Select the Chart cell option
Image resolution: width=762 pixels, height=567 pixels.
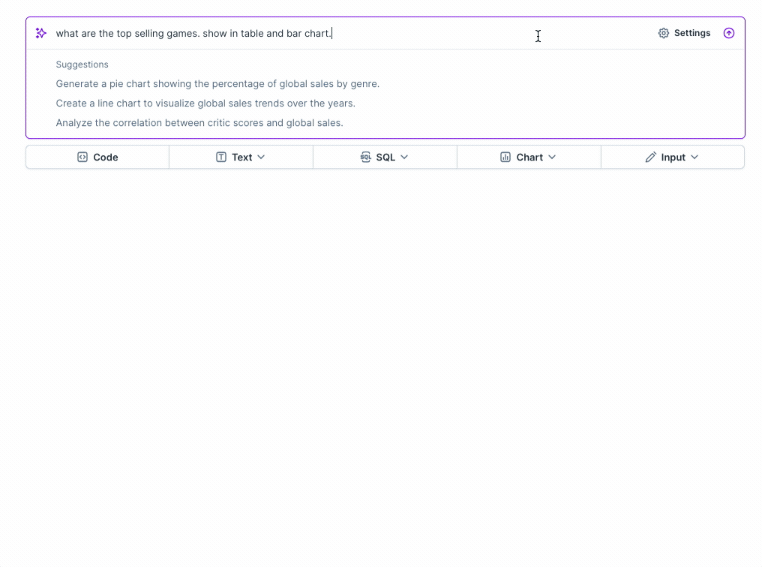click(528, 157)
